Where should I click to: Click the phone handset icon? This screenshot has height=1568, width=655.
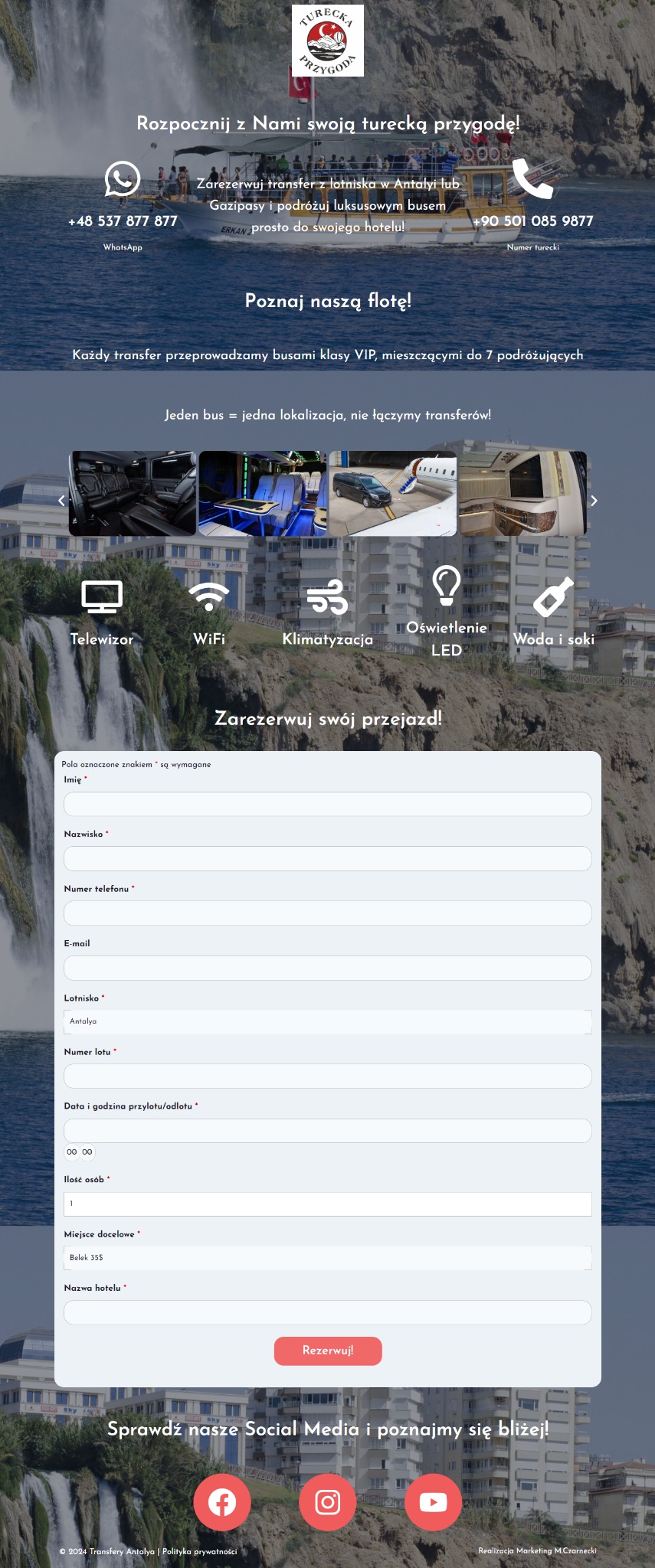coord(532,179)
